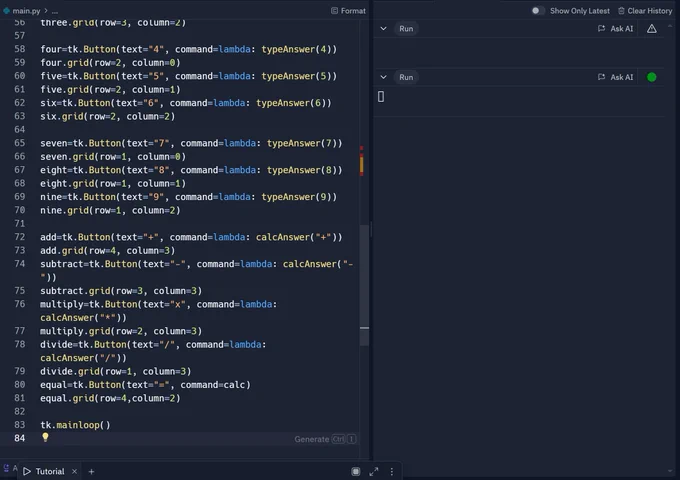This screenshot has width=680, height=480.
Task: Ask AI about the second run
Action: pos(615,77)
